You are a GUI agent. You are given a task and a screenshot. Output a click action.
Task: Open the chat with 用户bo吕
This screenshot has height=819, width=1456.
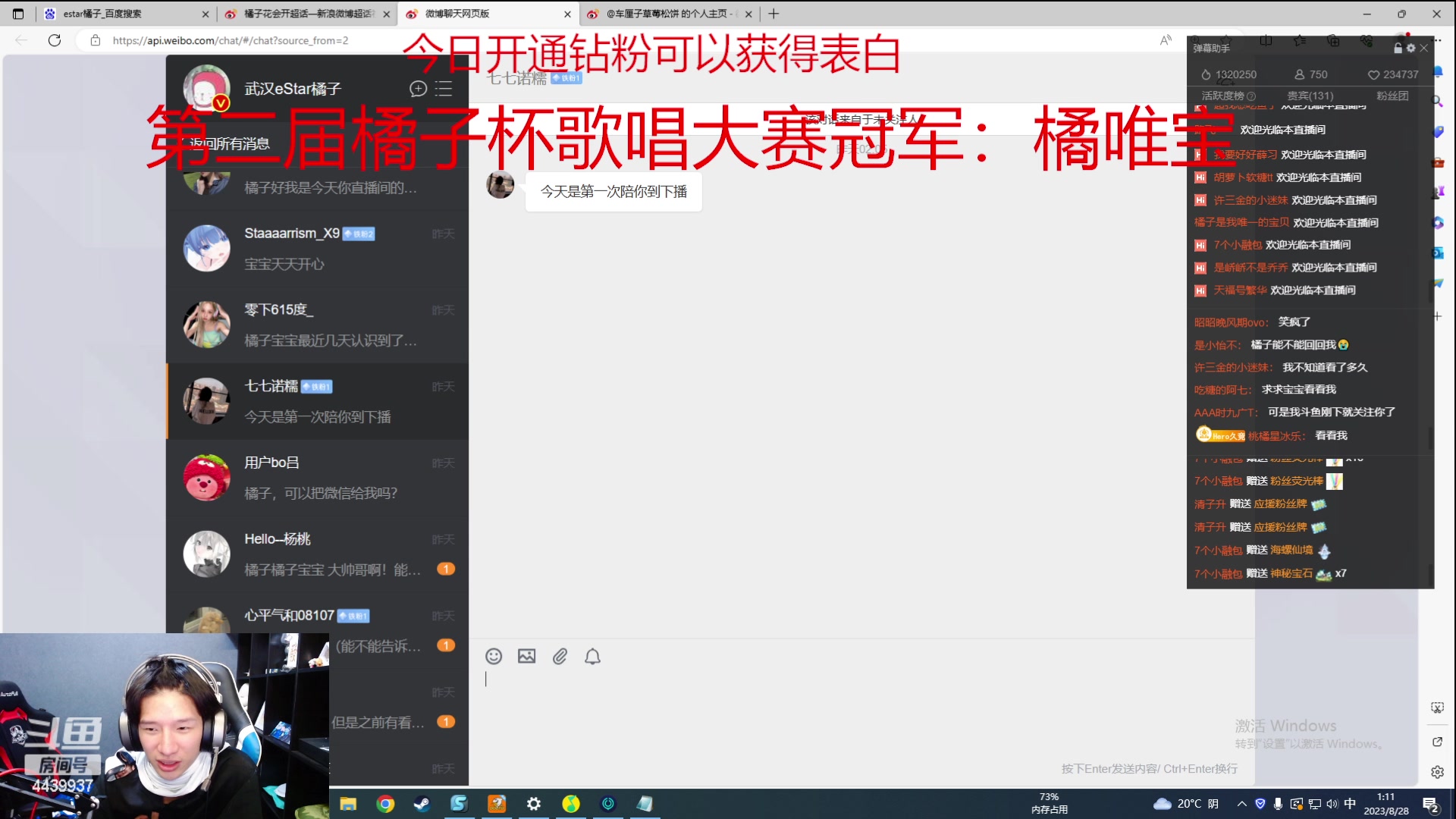coord(318,478)
